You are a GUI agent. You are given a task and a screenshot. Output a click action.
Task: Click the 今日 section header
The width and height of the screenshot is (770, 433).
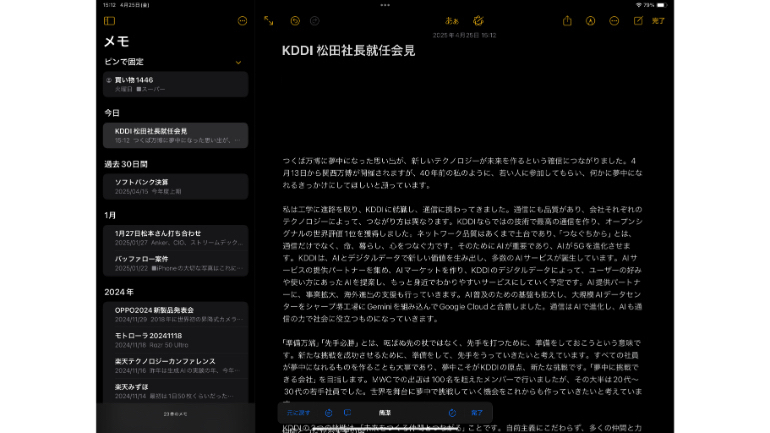[112, 113]
